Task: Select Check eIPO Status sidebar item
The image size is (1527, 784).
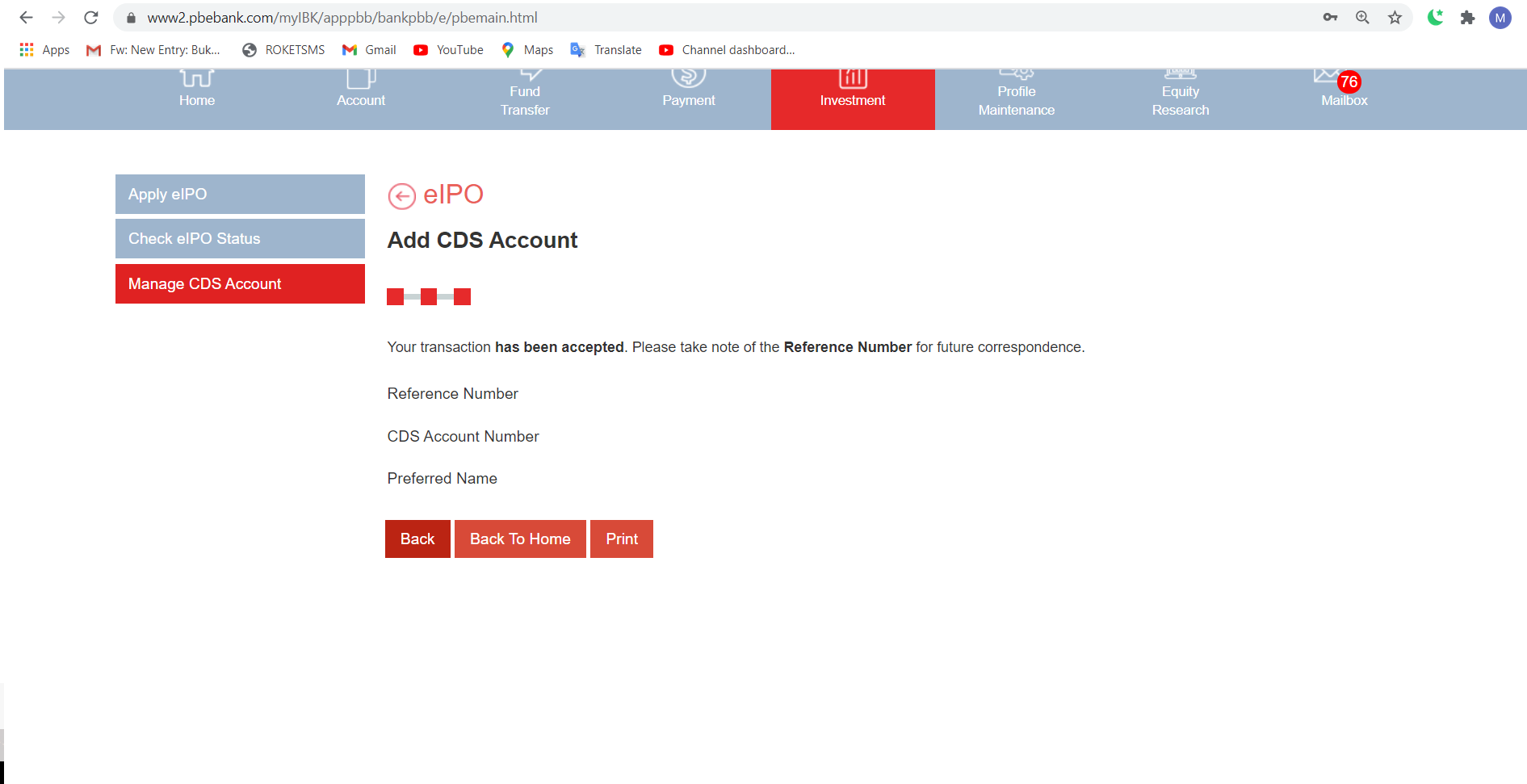Action: 240,239
